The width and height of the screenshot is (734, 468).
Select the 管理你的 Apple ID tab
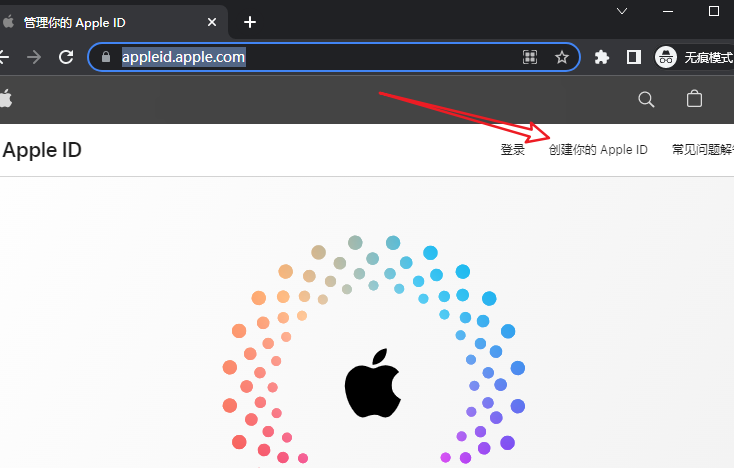click(110, 22)
